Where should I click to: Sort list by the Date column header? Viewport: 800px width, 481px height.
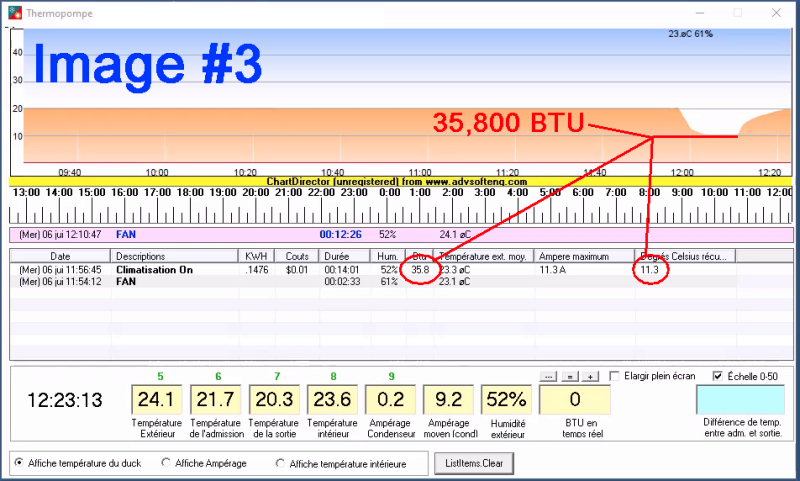point(60,256)
